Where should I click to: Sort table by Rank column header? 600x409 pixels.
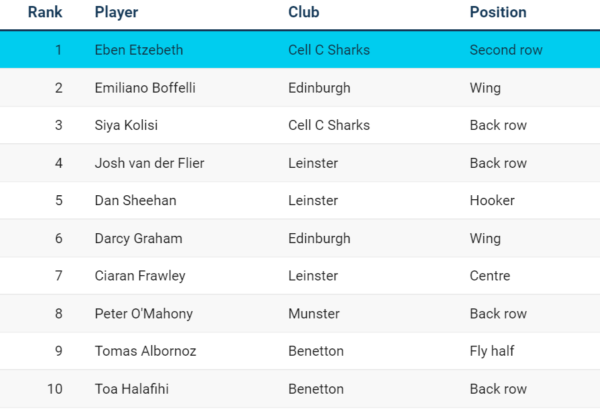(x=45, y=12)
